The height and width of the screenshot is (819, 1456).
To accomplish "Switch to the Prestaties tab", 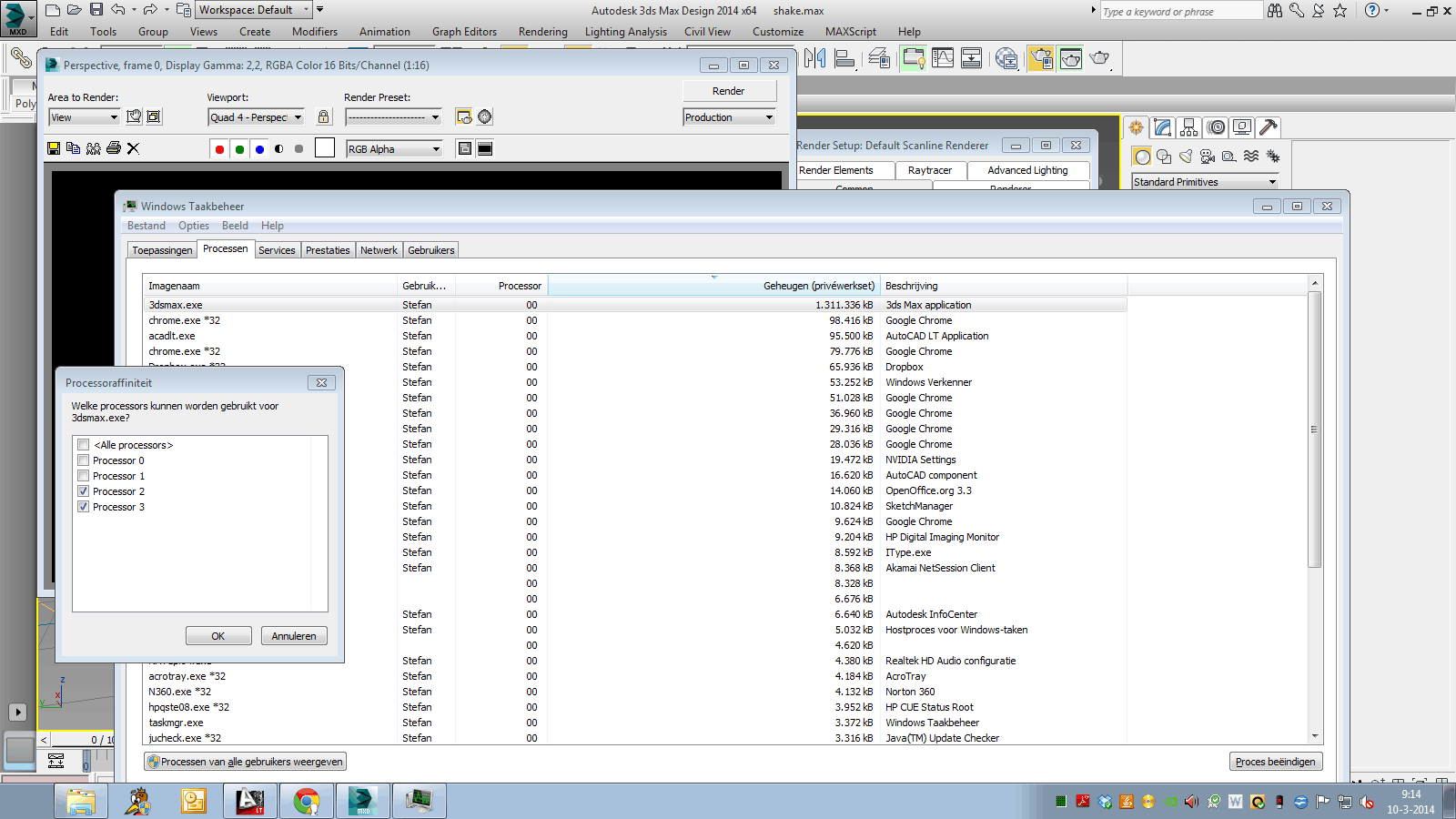I will (x=328, y=250).
